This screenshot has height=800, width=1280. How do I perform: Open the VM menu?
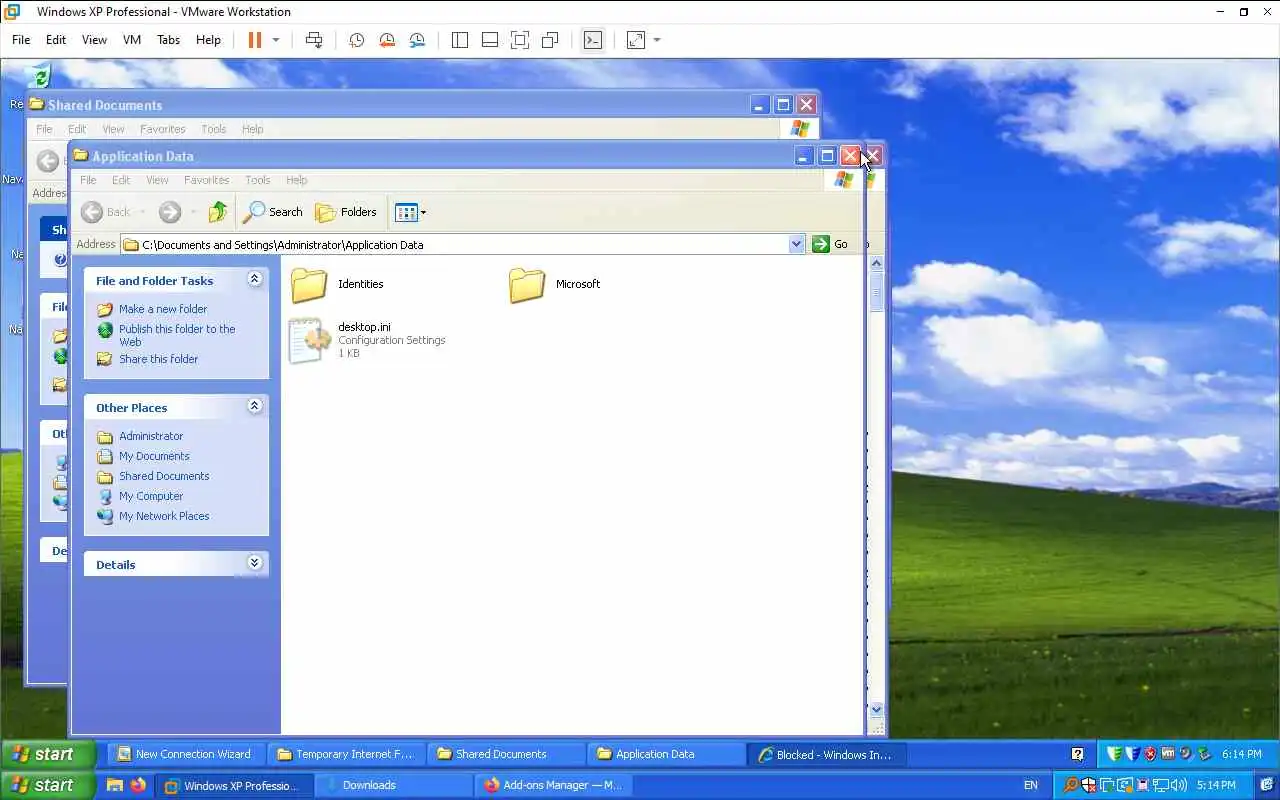[x=132, y=40]
